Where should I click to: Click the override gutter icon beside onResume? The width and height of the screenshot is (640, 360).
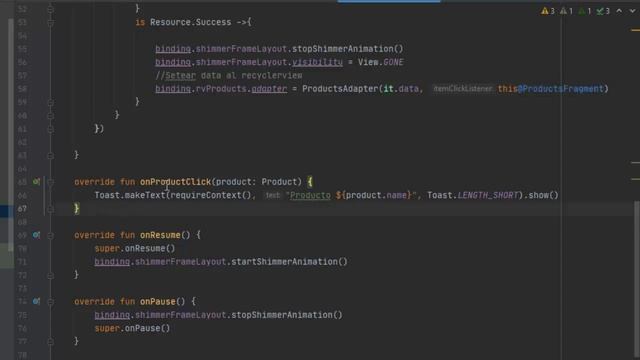36,235
